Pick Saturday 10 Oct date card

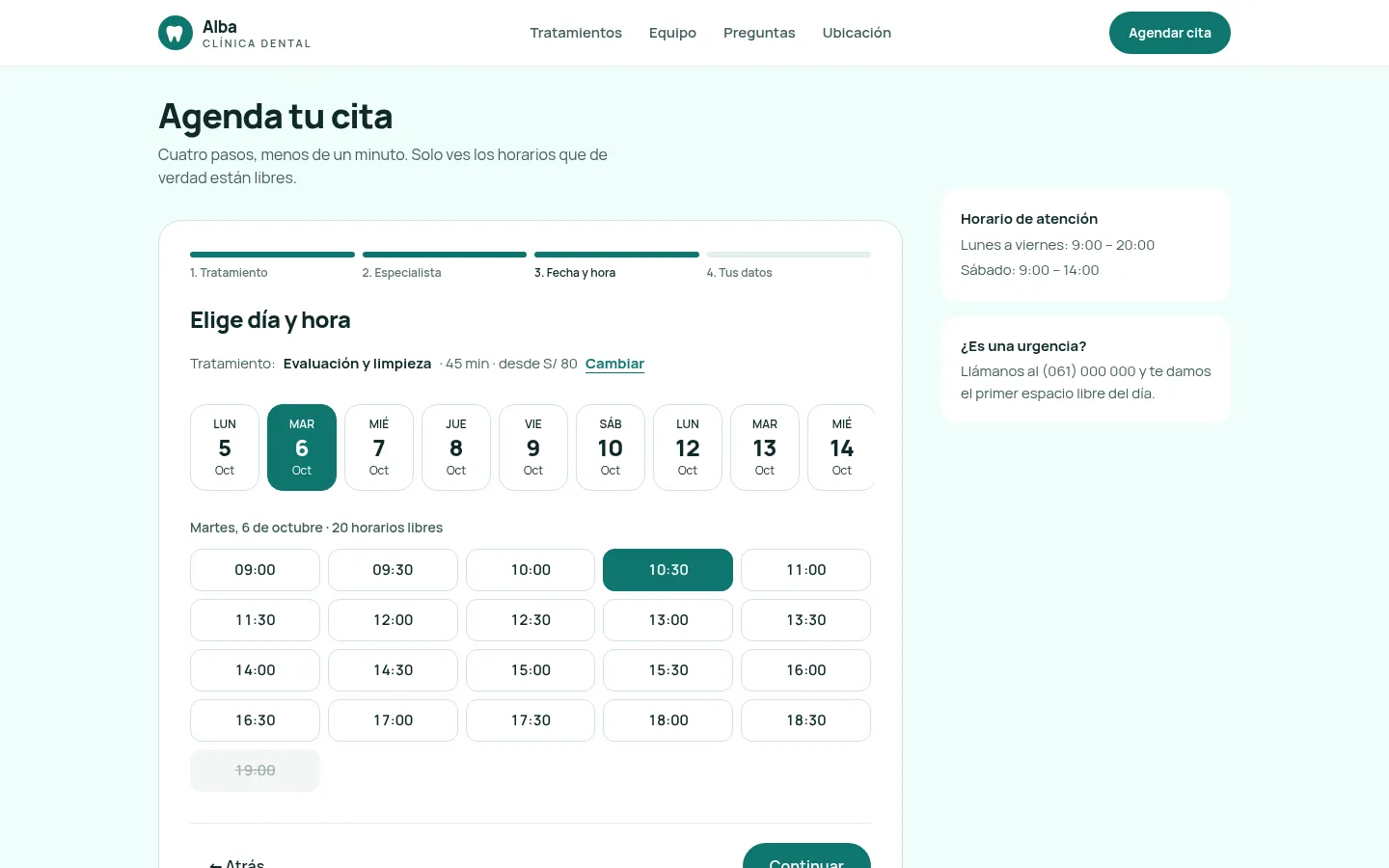pyautogui.click(x=611, y=448)
